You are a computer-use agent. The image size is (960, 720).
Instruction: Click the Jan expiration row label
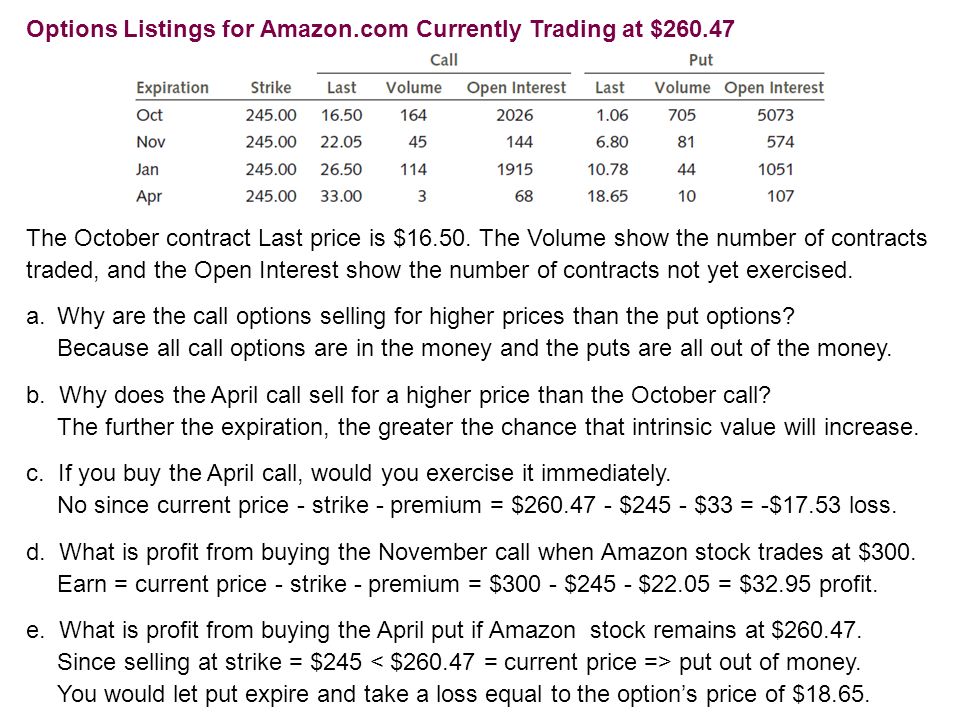pos(148,169)
